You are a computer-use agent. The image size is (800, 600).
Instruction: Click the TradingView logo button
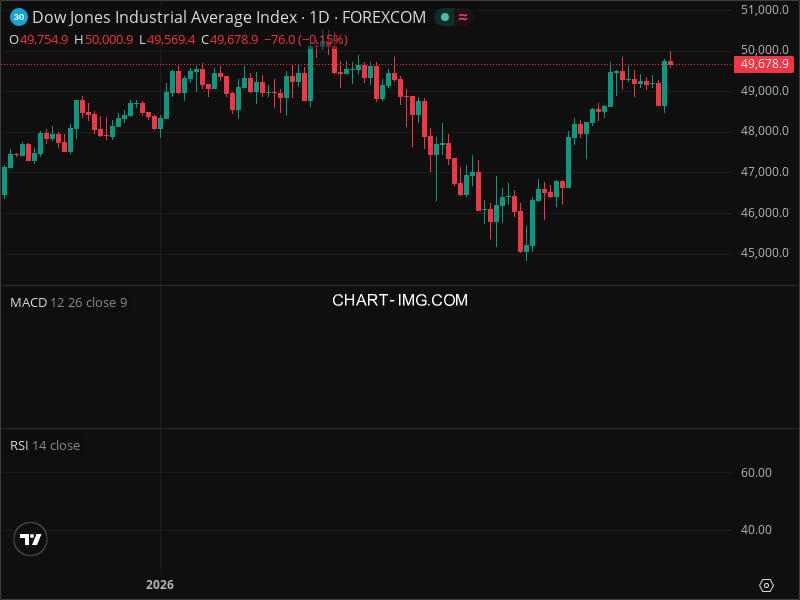31,539
